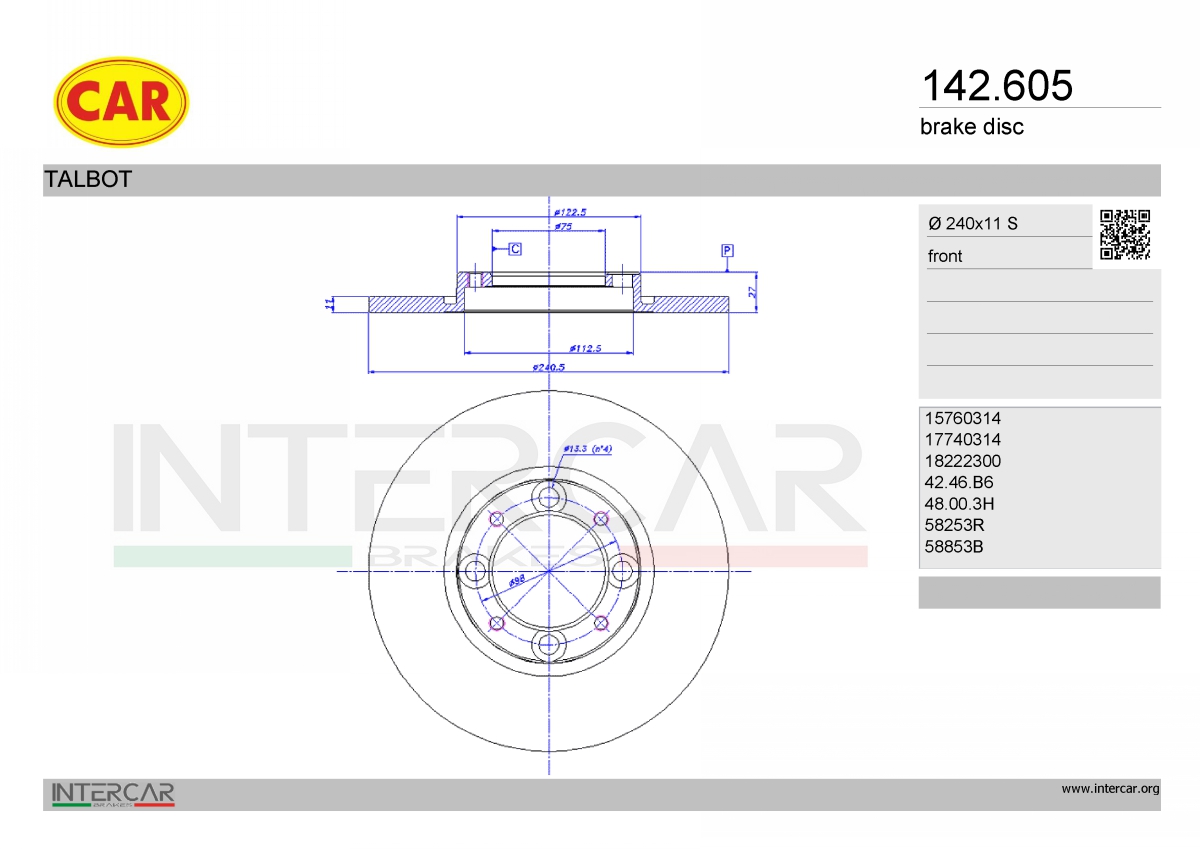Open the www.intercar.org link
Viewport: 1200px width, 849px height.
pyautogui.click(x=1110, y=789)
